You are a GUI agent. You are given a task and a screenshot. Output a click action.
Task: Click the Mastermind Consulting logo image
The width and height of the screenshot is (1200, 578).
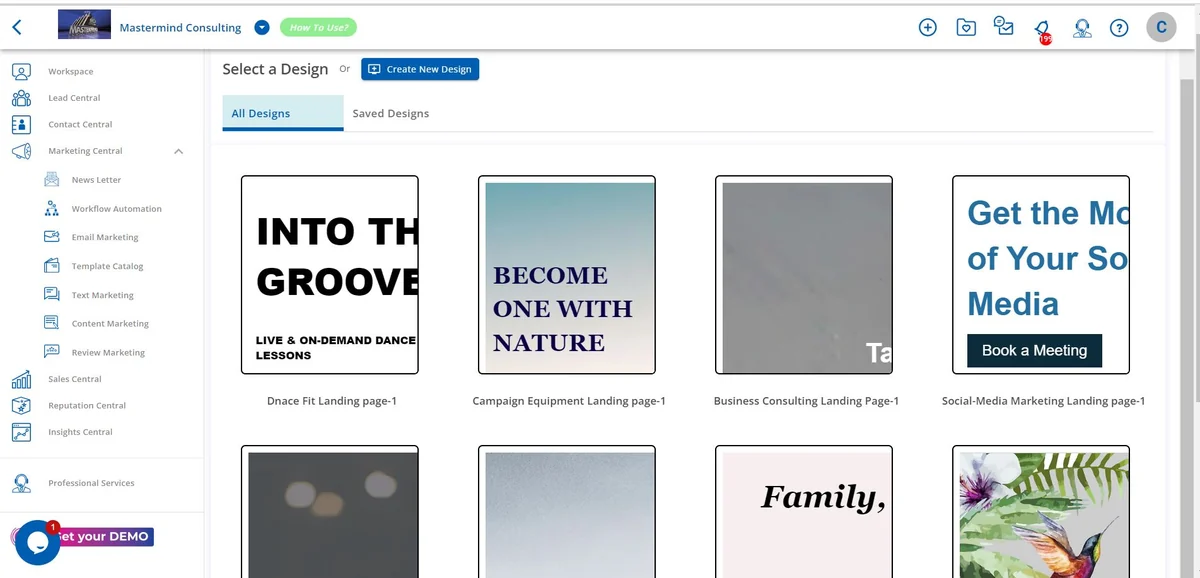point(85,26)
